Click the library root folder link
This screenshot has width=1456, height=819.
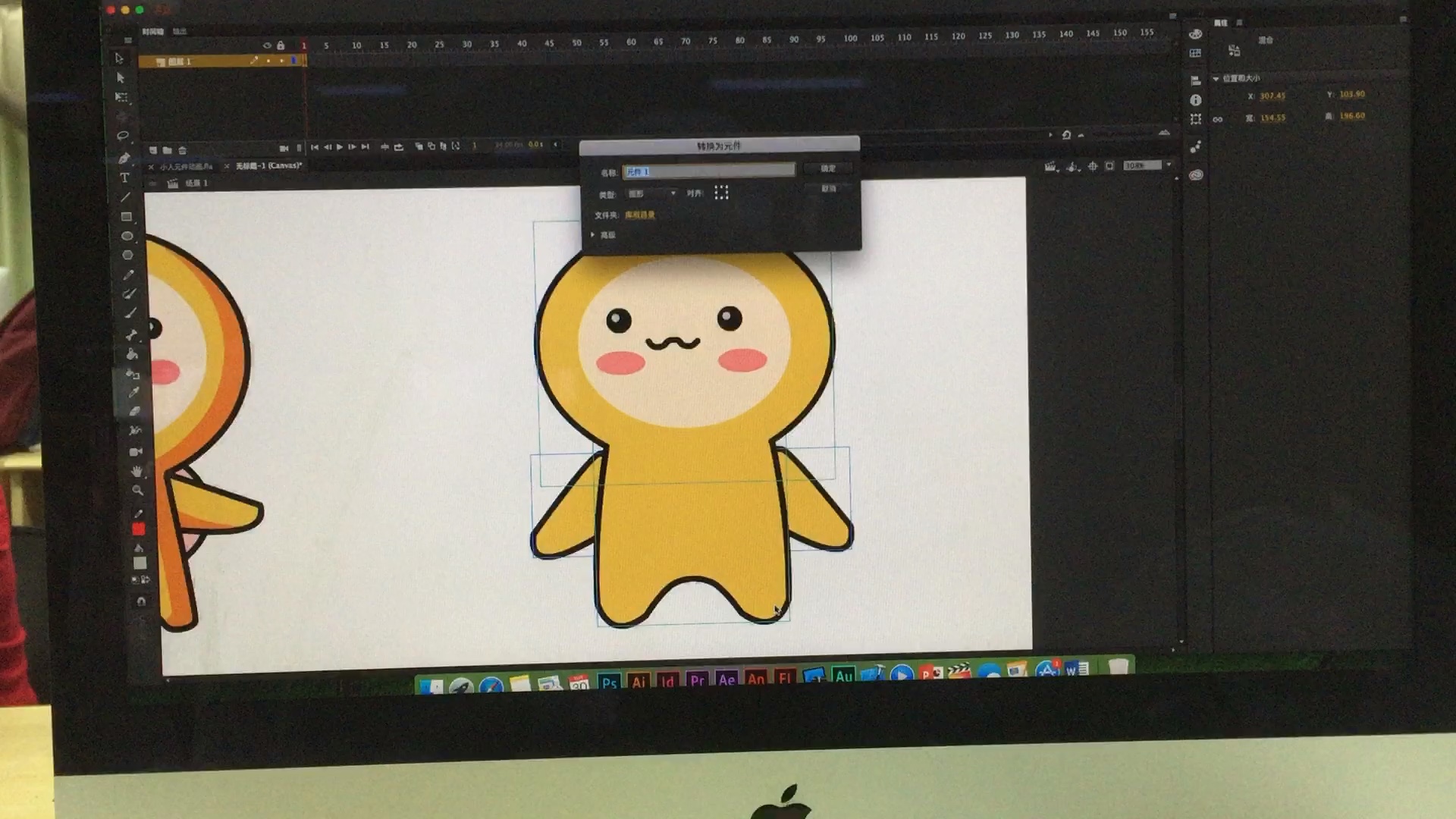(x=640, y=215)
